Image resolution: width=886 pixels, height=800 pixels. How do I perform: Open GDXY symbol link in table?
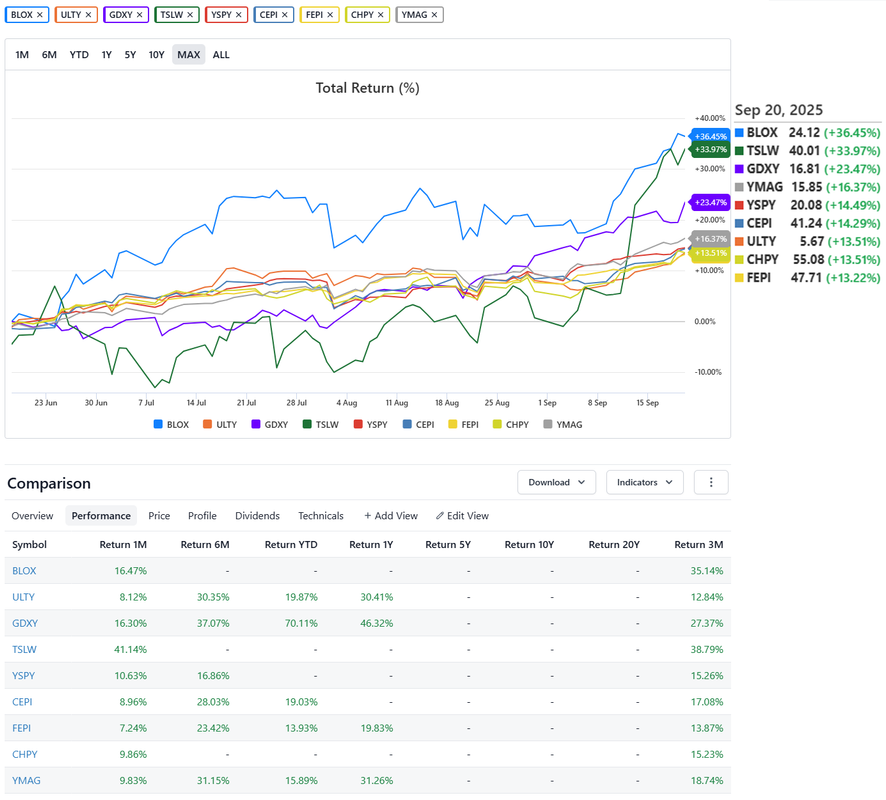click(25, 623)
